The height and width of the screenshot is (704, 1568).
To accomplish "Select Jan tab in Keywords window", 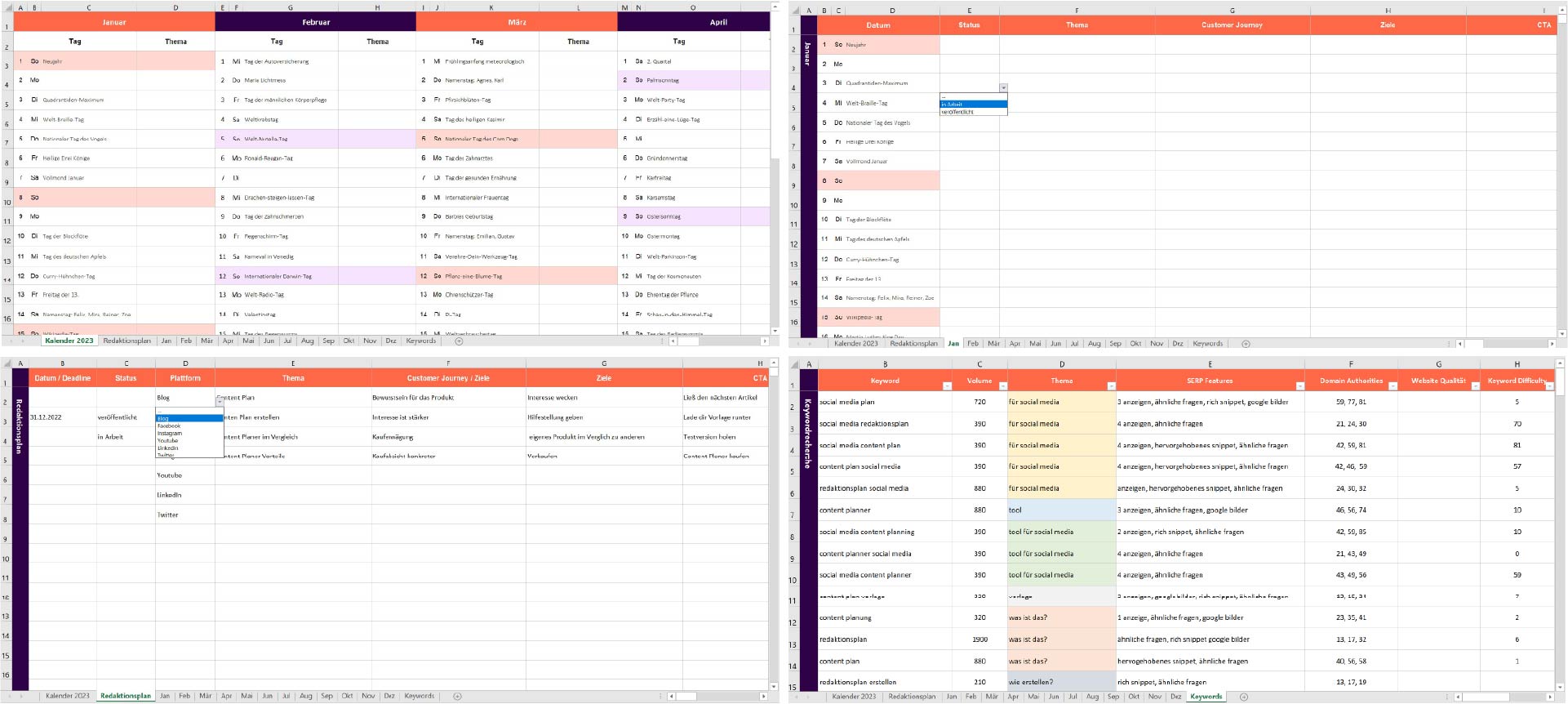I will click(951, 697).
